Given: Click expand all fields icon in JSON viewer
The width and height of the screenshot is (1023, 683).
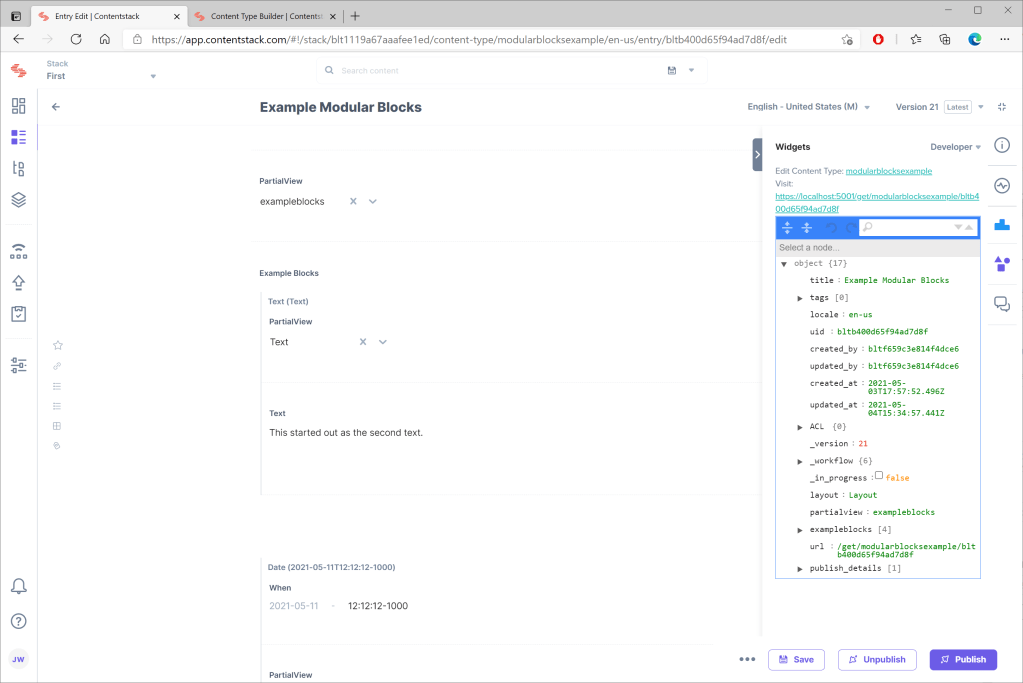Looking at the screenshot, I should tap(787, 228).
